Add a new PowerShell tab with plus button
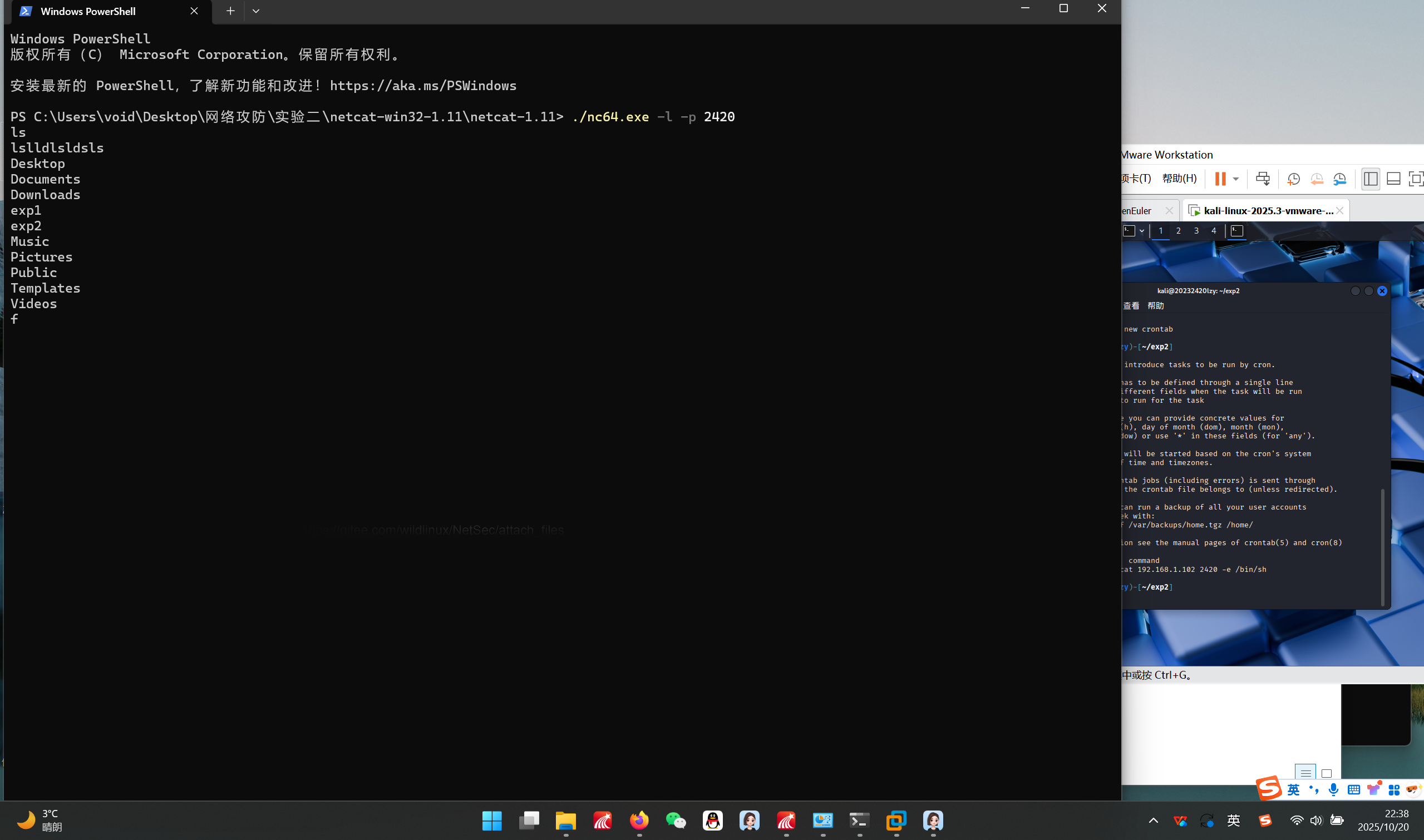Image resolution: width=1424 pixels, height=840 pixels. [x=230, y=11]
